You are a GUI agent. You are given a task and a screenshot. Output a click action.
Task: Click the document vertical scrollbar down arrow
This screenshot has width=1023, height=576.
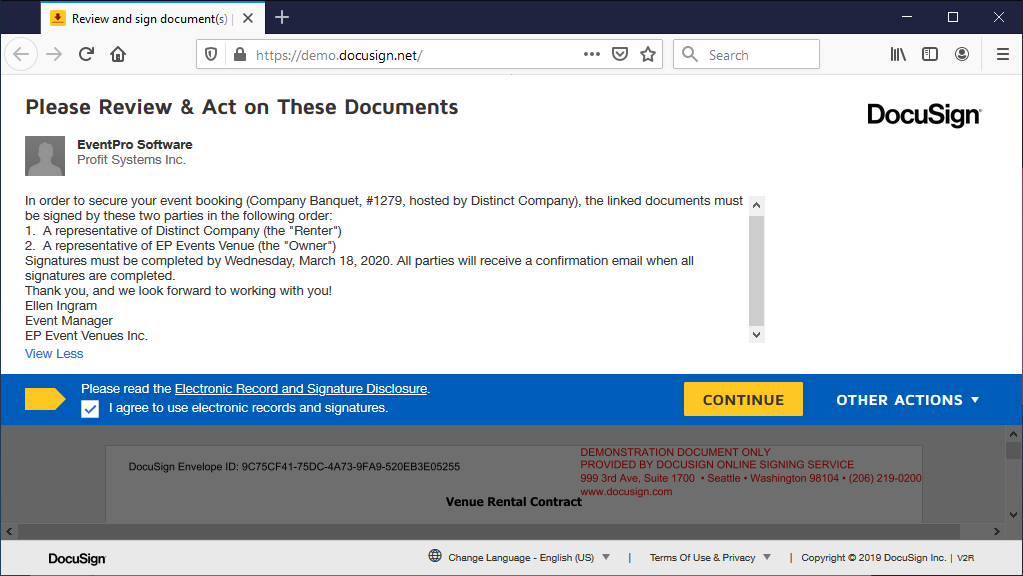[1013, 515]
